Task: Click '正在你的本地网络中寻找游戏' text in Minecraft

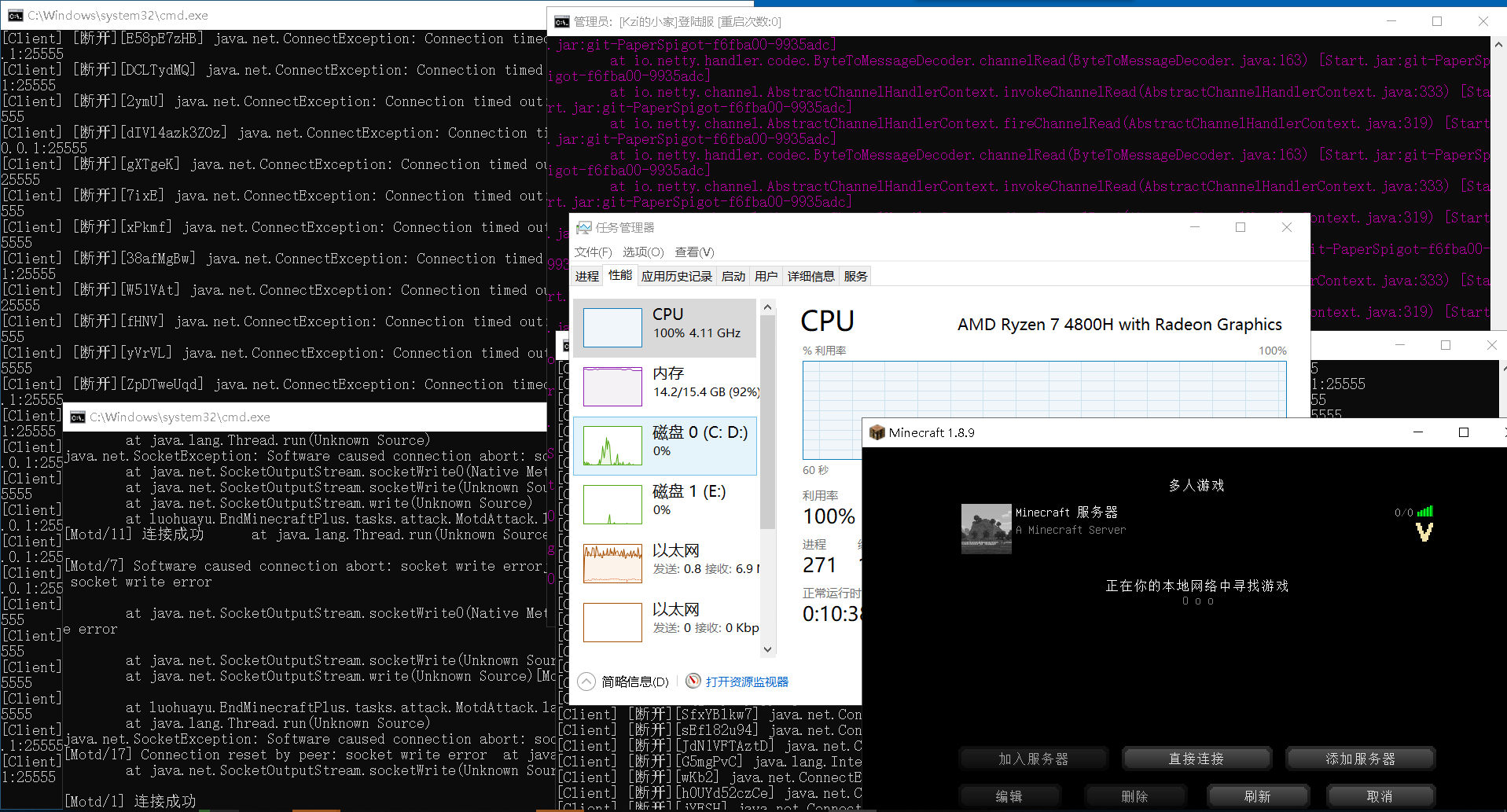Action: click(1197, 586)
